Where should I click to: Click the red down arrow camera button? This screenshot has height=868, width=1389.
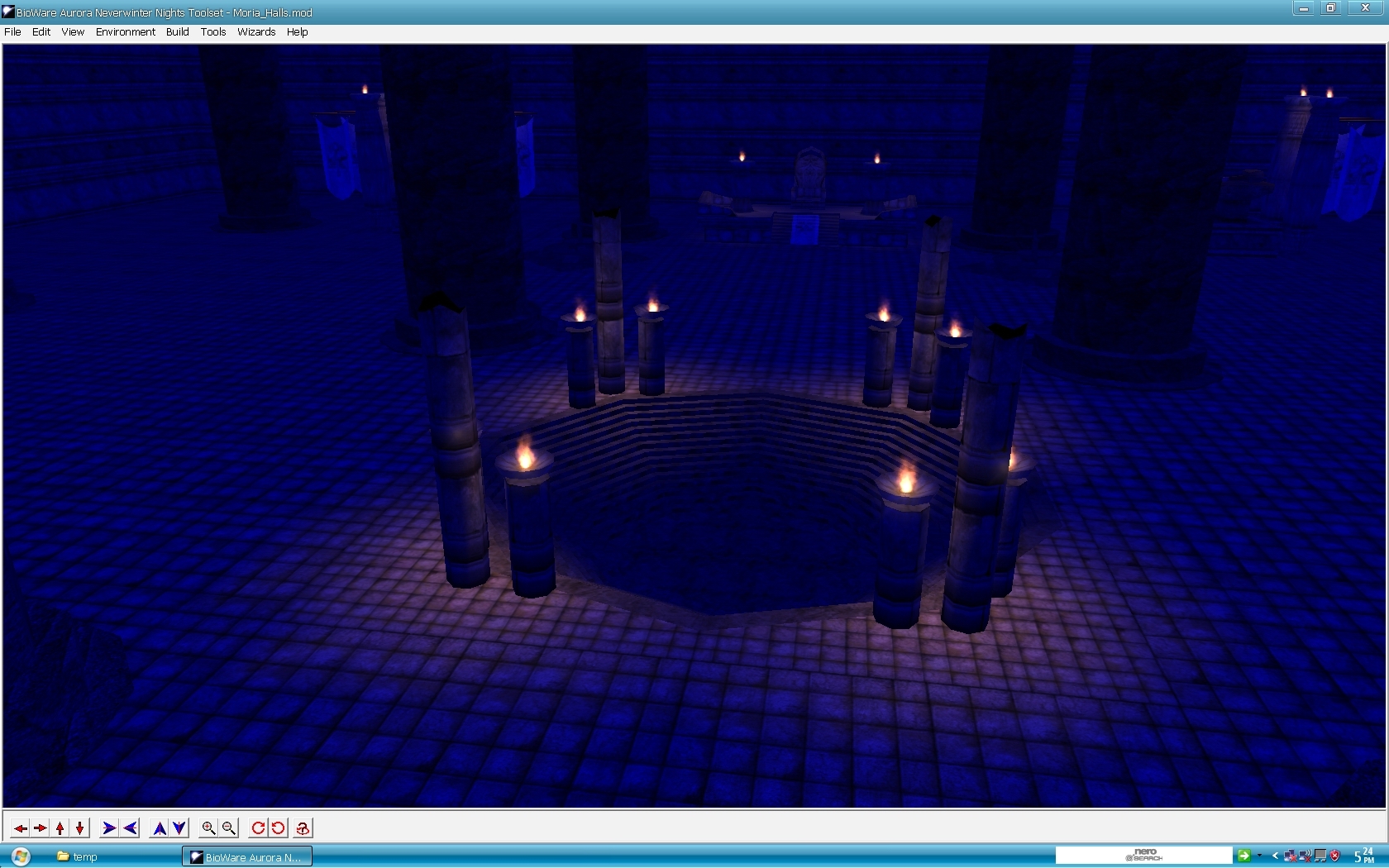point(79,828)
